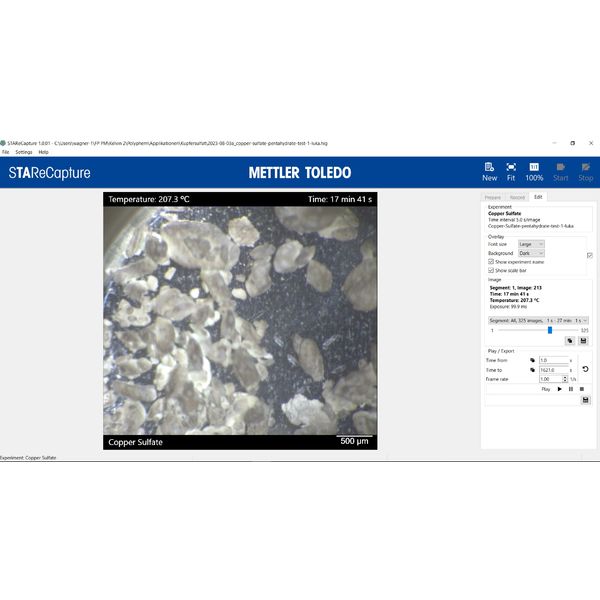Viewport: 600px width, 600px height.
Task: Click the Frame rate stepper arrows
Action: coord(565,379)
